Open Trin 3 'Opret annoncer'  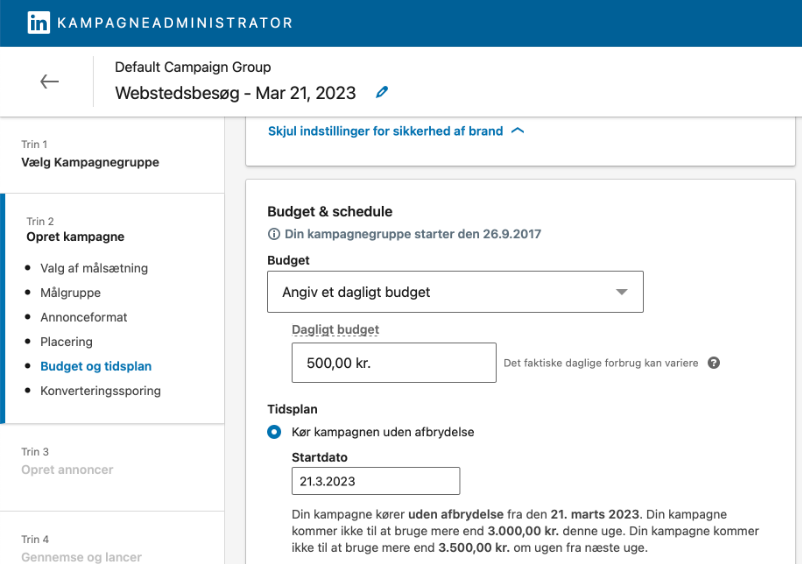point(67,469)
